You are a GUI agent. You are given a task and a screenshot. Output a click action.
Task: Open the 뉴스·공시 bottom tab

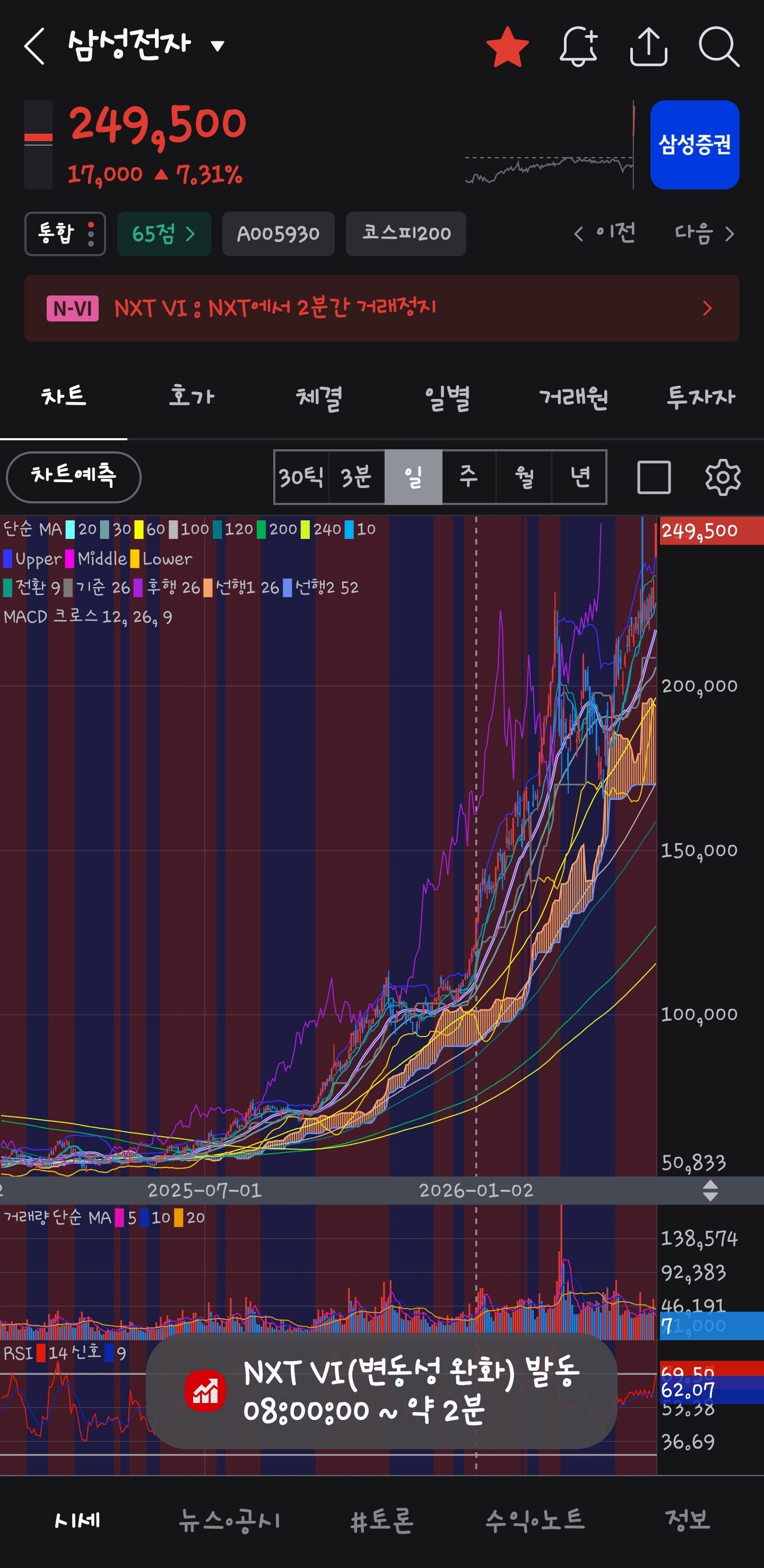230,1520
